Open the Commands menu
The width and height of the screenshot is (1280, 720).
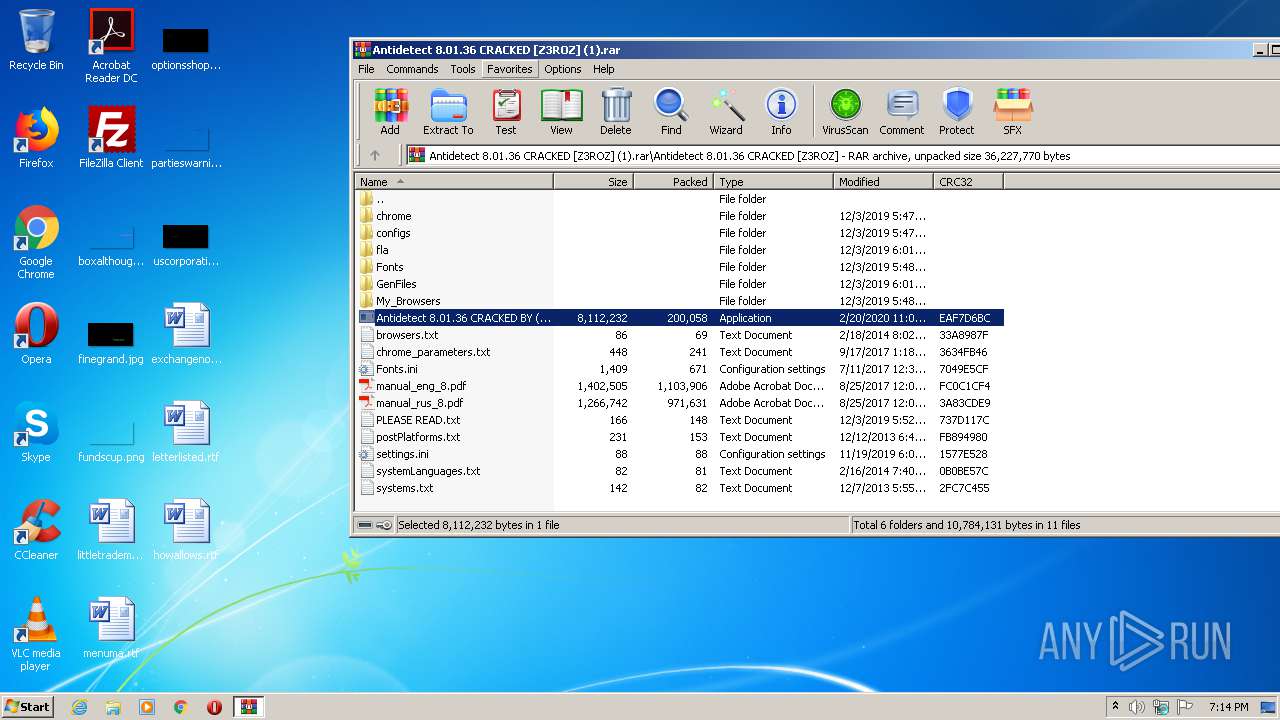[x=412, y=69]
